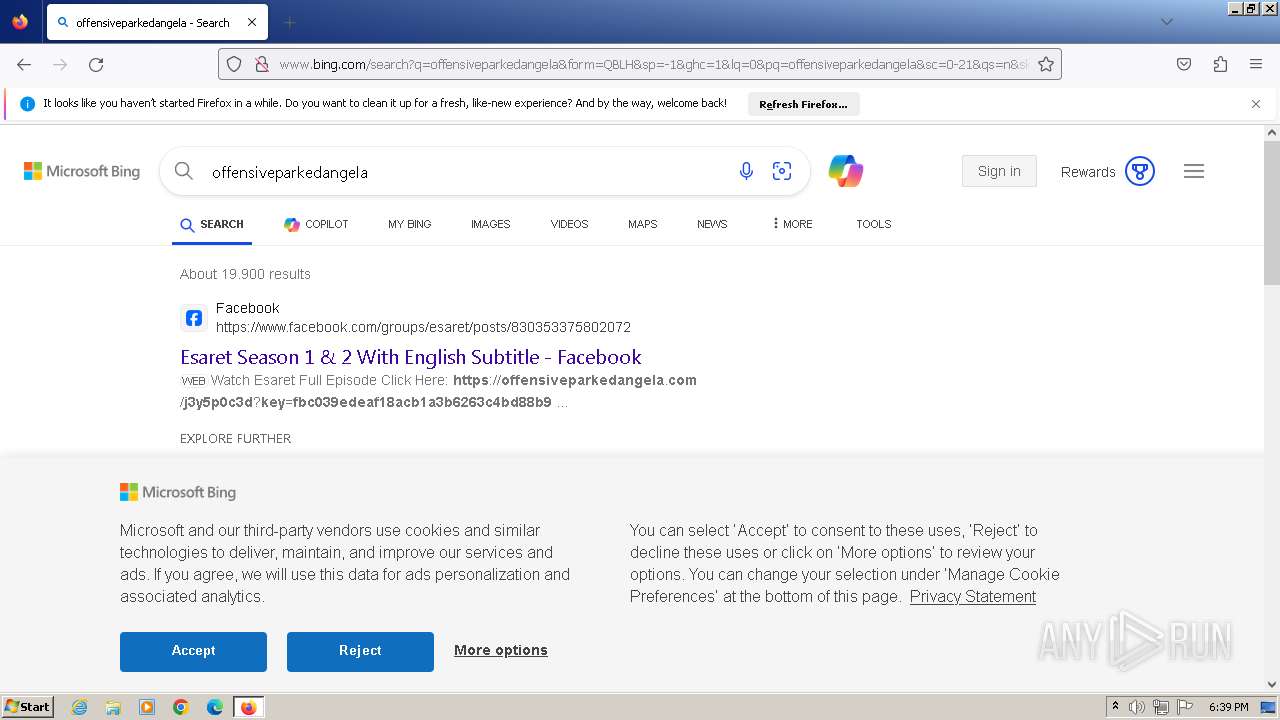Switch to MY BING tab
Viewport: 1280px width, 720px height.
(410, 224)
